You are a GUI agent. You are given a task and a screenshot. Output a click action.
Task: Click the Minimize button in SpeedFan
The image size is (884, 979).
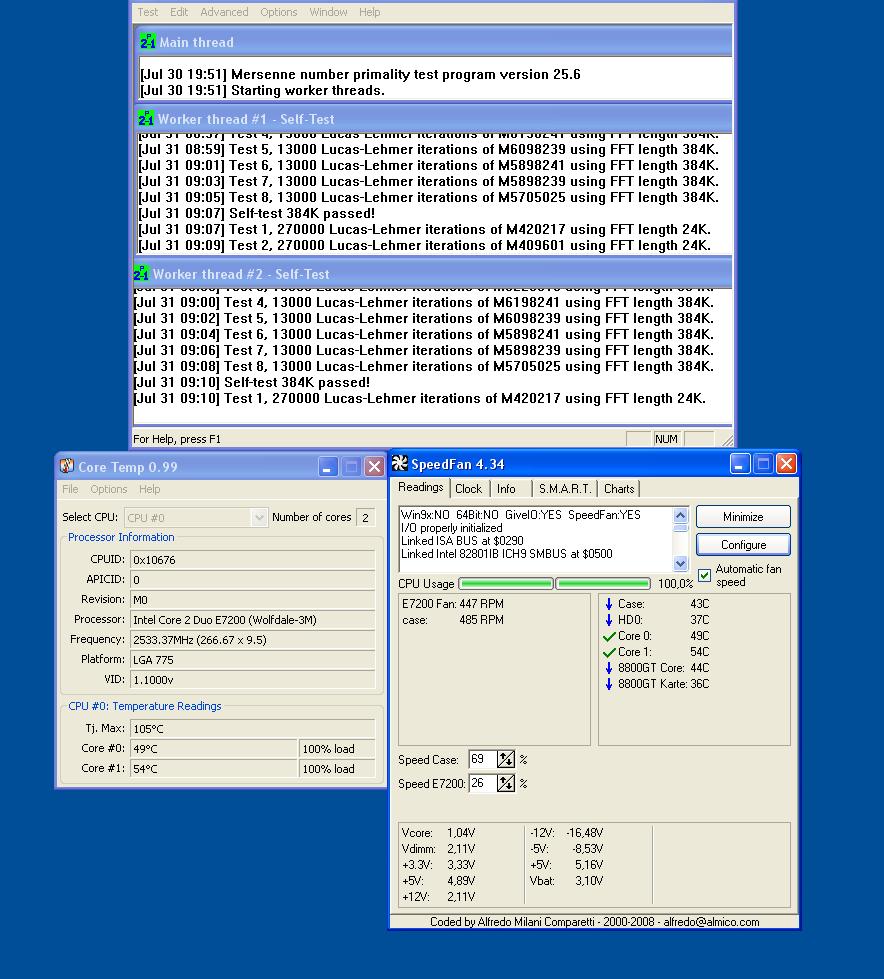click(x=743, y=517)
